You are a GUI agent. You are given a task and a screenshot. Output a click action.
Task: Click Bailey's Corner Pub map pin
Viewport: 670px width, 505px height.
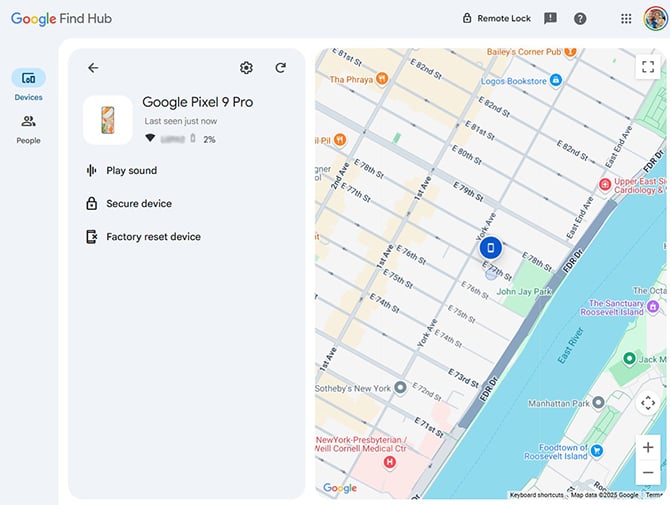pyautogui.click(x=570, y=52)
